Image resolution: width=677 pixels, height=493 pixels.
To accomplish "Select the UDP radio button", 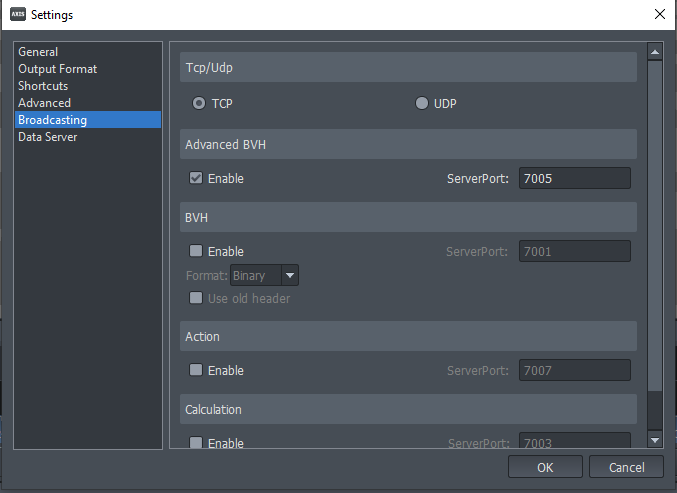I will tap(421, 103).
